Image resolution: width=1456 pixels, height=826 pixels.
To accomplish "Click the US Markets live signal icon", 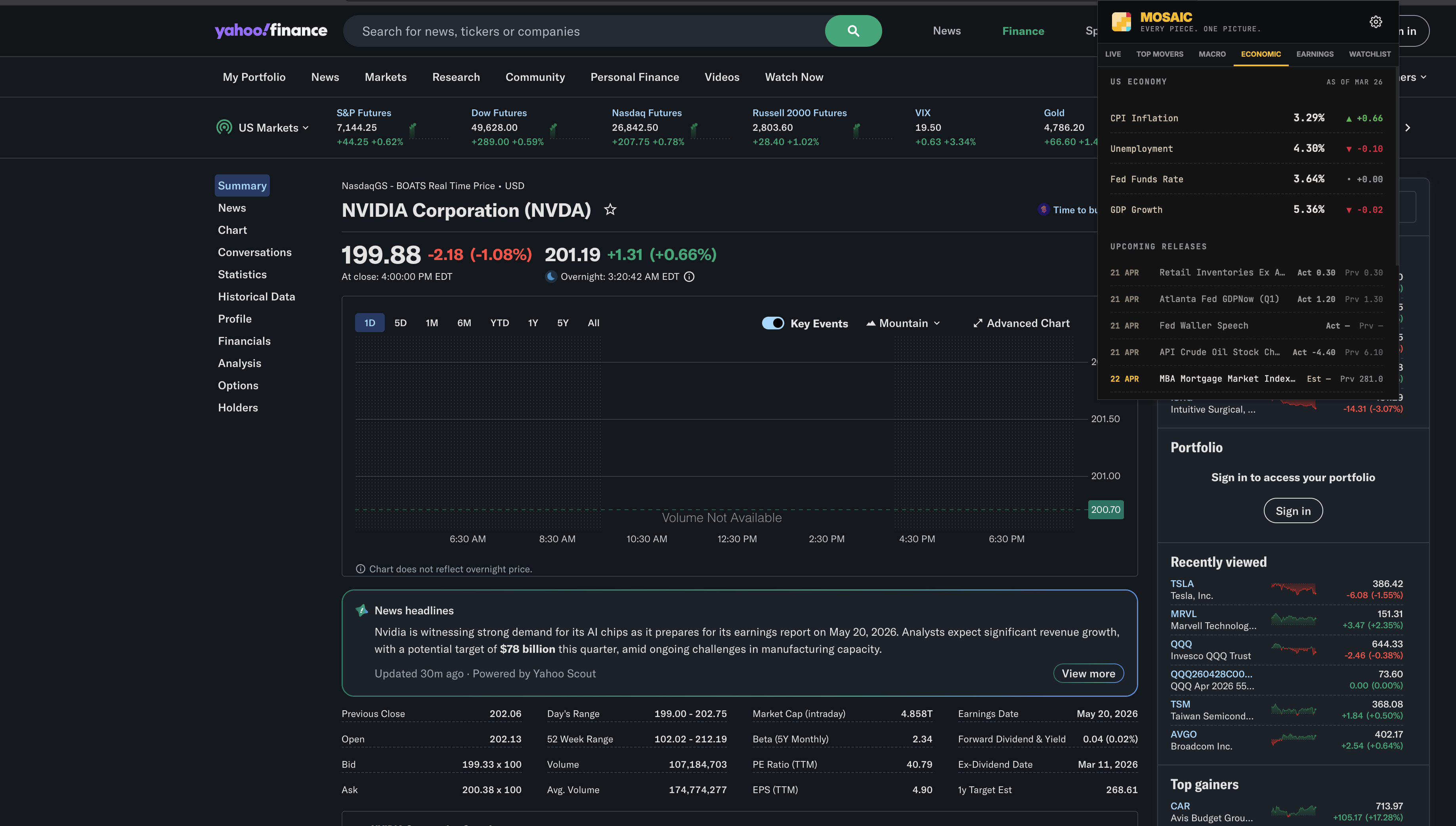I will click(224, 127).
